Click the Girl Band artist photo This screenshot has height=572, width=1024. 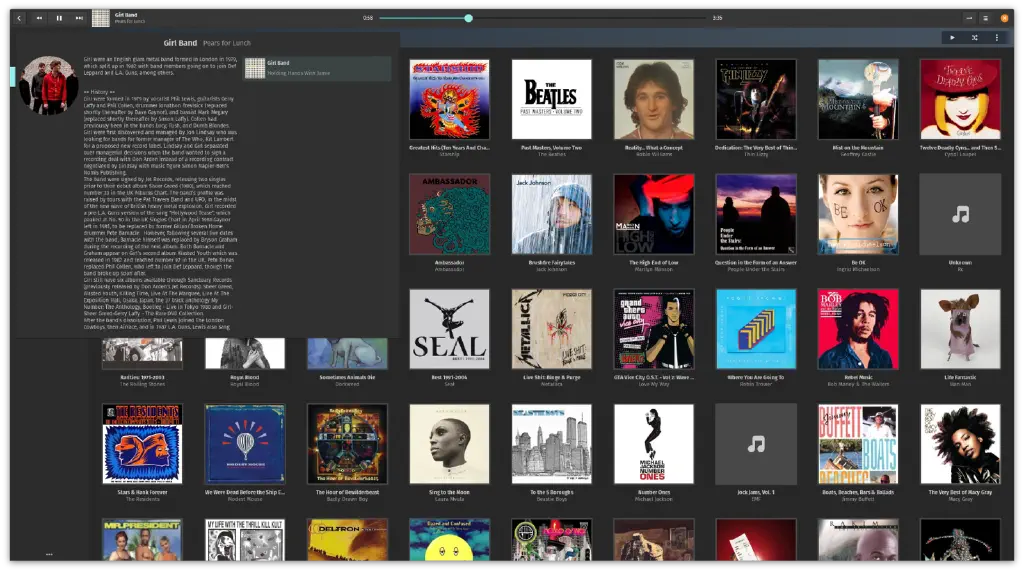tap(49, 86)
